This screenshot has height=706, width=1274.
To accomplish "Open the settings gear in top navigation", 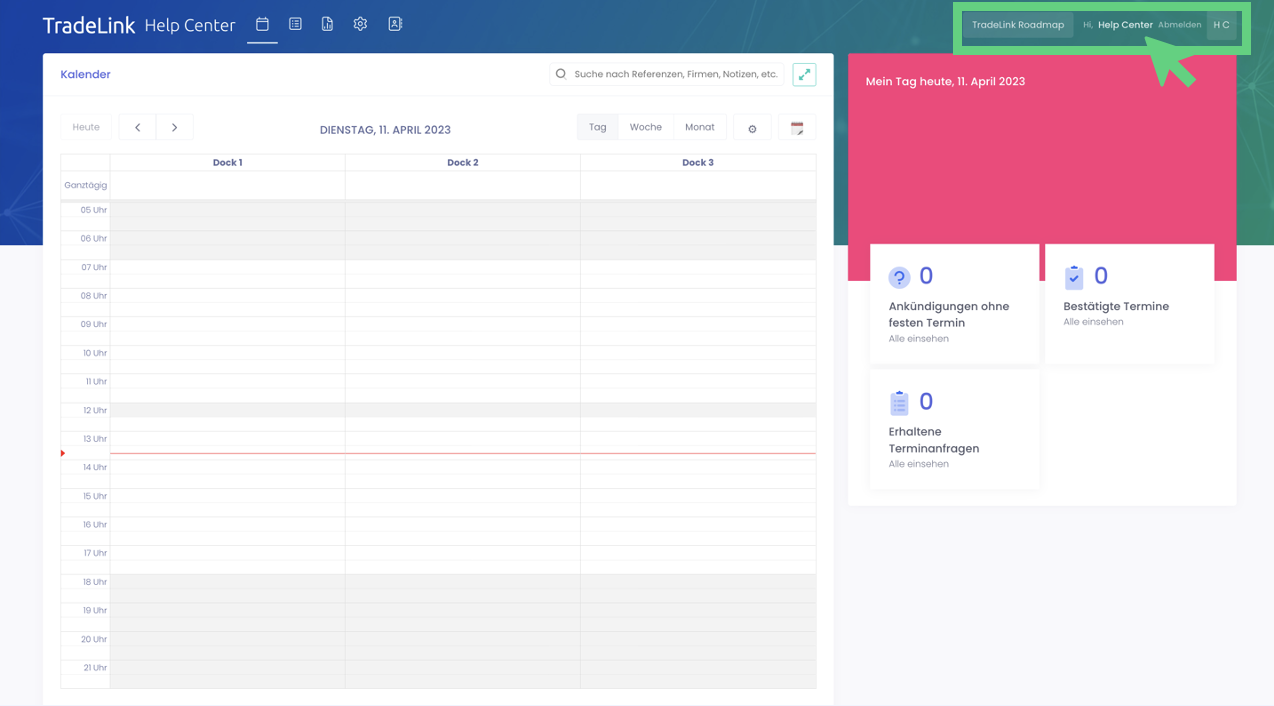I will coord(360,24).
